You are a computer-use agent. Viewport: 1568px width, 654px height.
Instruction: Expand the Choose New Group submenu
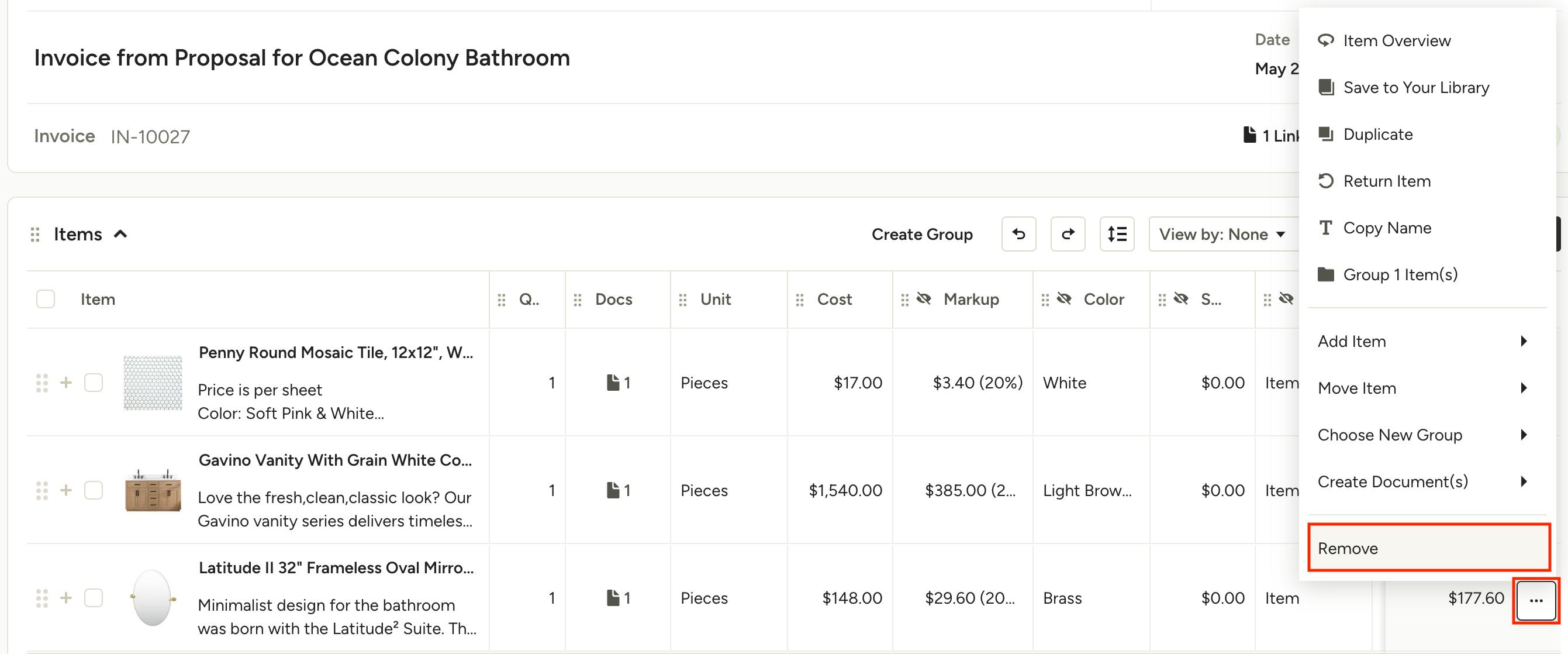click(1427, 435)
